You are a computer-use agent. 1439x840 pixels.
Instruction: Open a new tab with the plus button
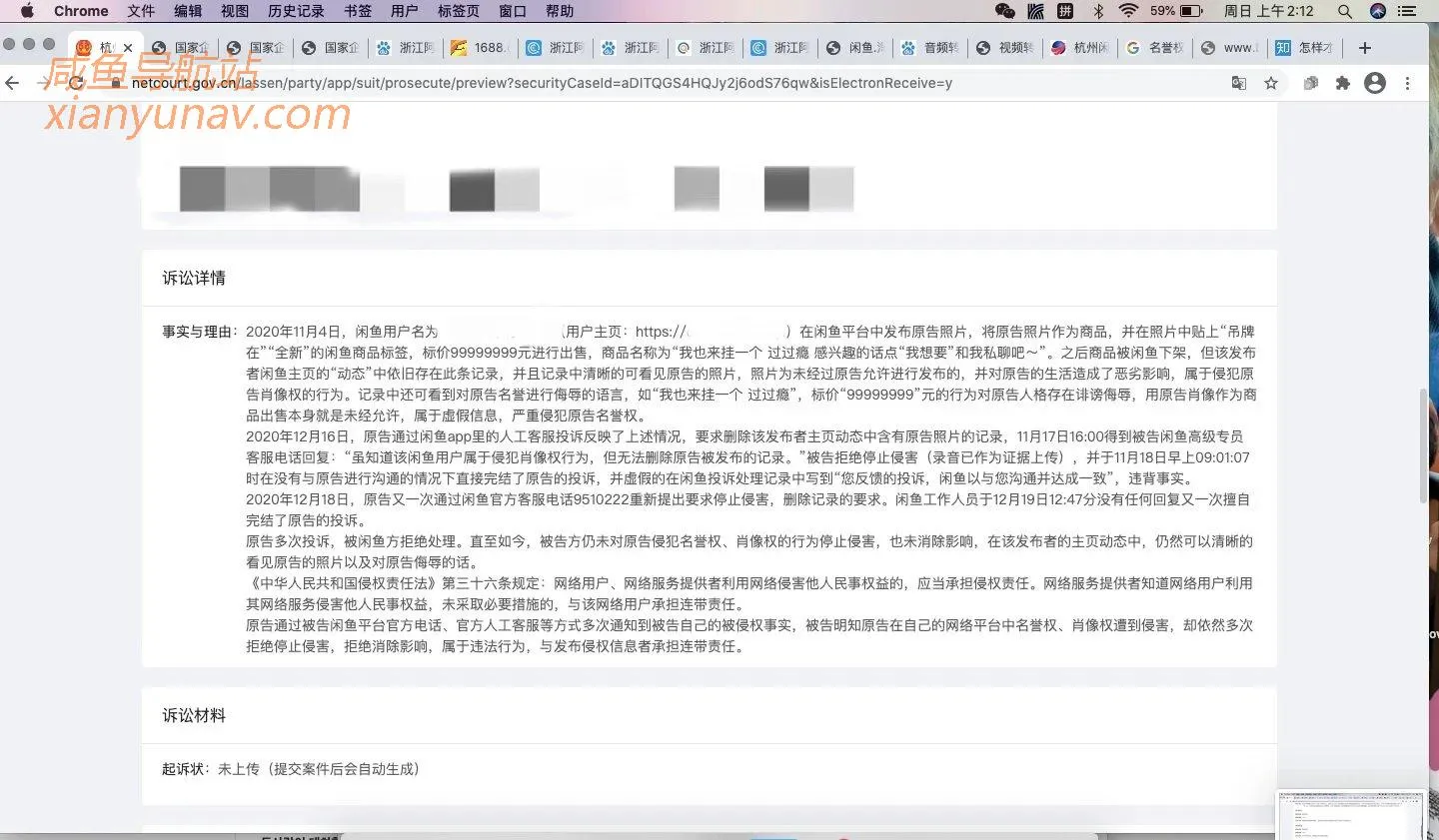[x=1365, y=47]
